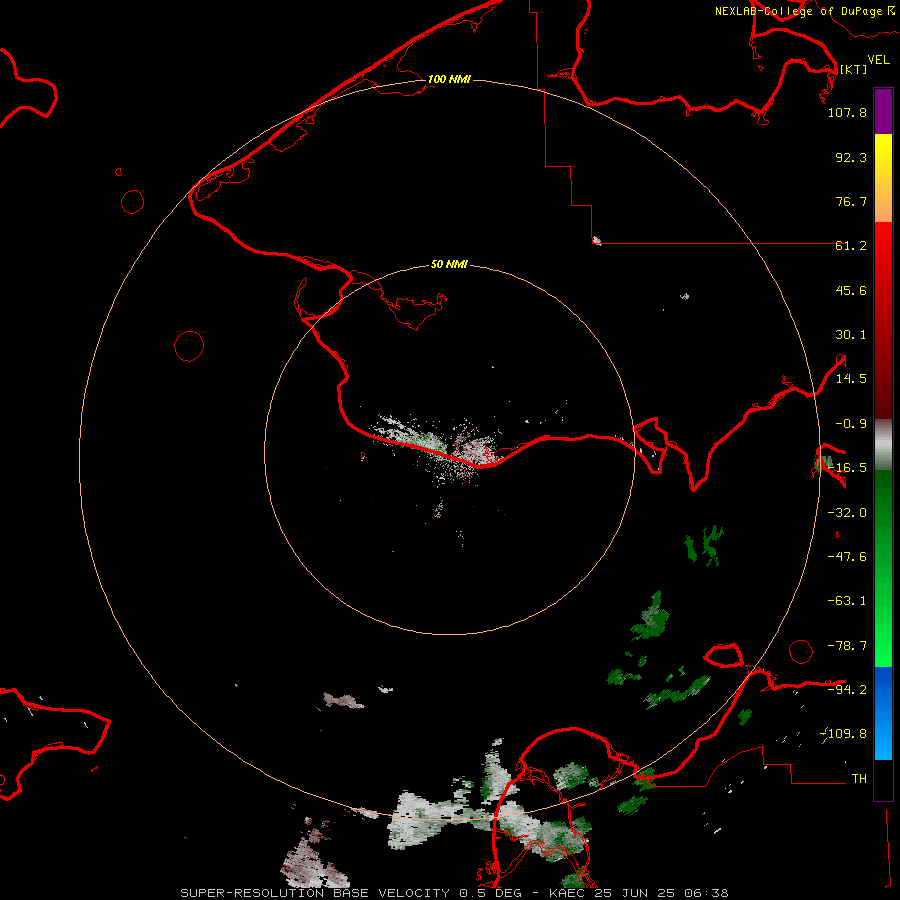Click the 92.3 velocity scale value
900x900 pixels.
[x=851, y=157]
